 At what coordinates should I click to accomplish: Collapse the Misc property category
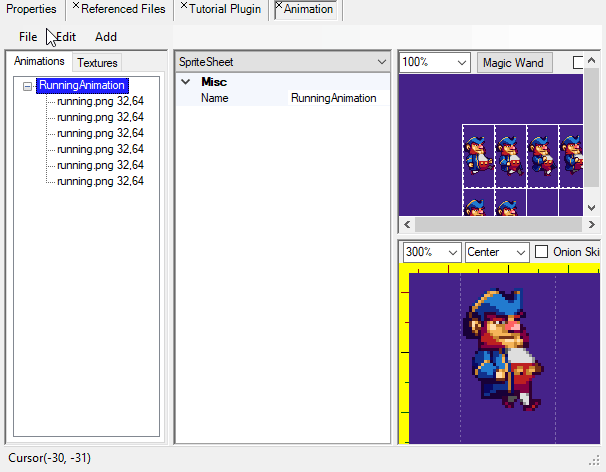click(x=185, y=82)
